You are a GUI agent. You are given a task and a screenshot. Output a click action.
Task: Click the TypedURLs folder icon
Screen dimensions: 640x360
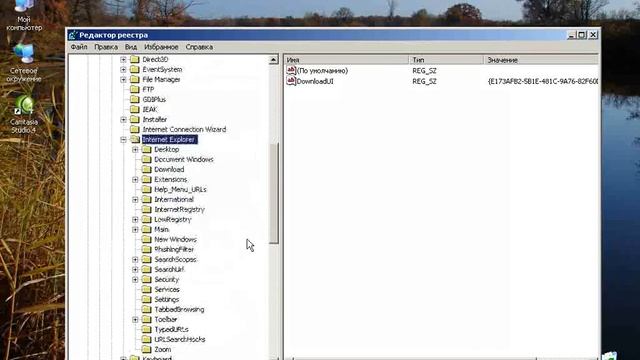[147, 329]
